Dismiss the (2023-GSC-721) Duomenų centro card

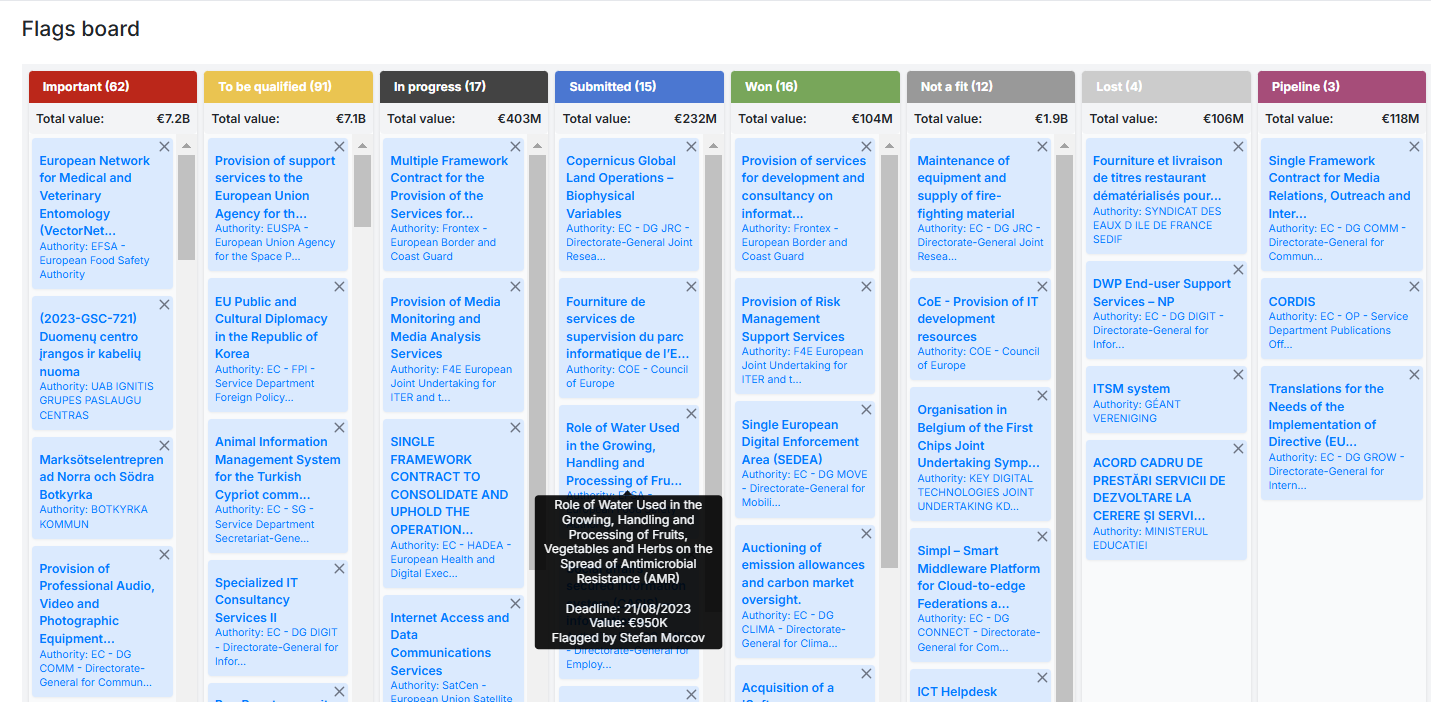pos(164,304)
